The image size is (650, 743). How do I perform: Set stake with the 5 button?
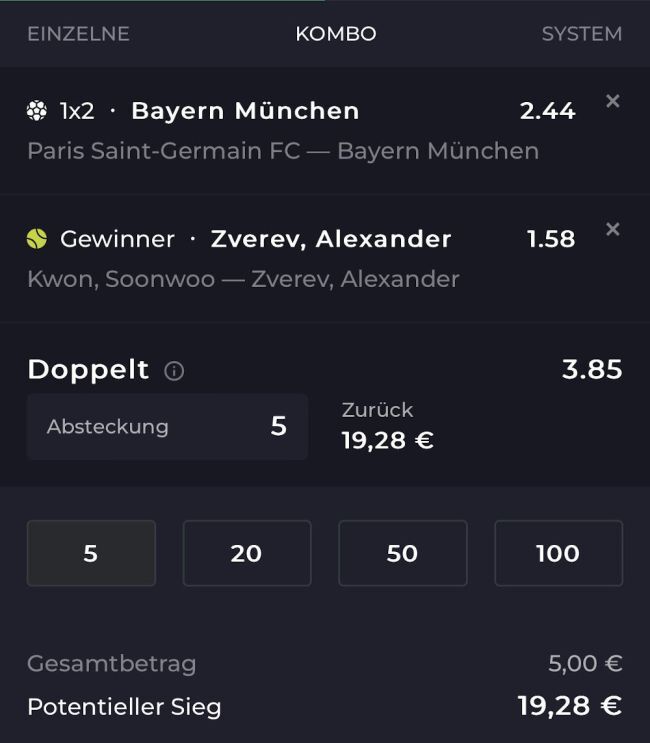(91, 553)
